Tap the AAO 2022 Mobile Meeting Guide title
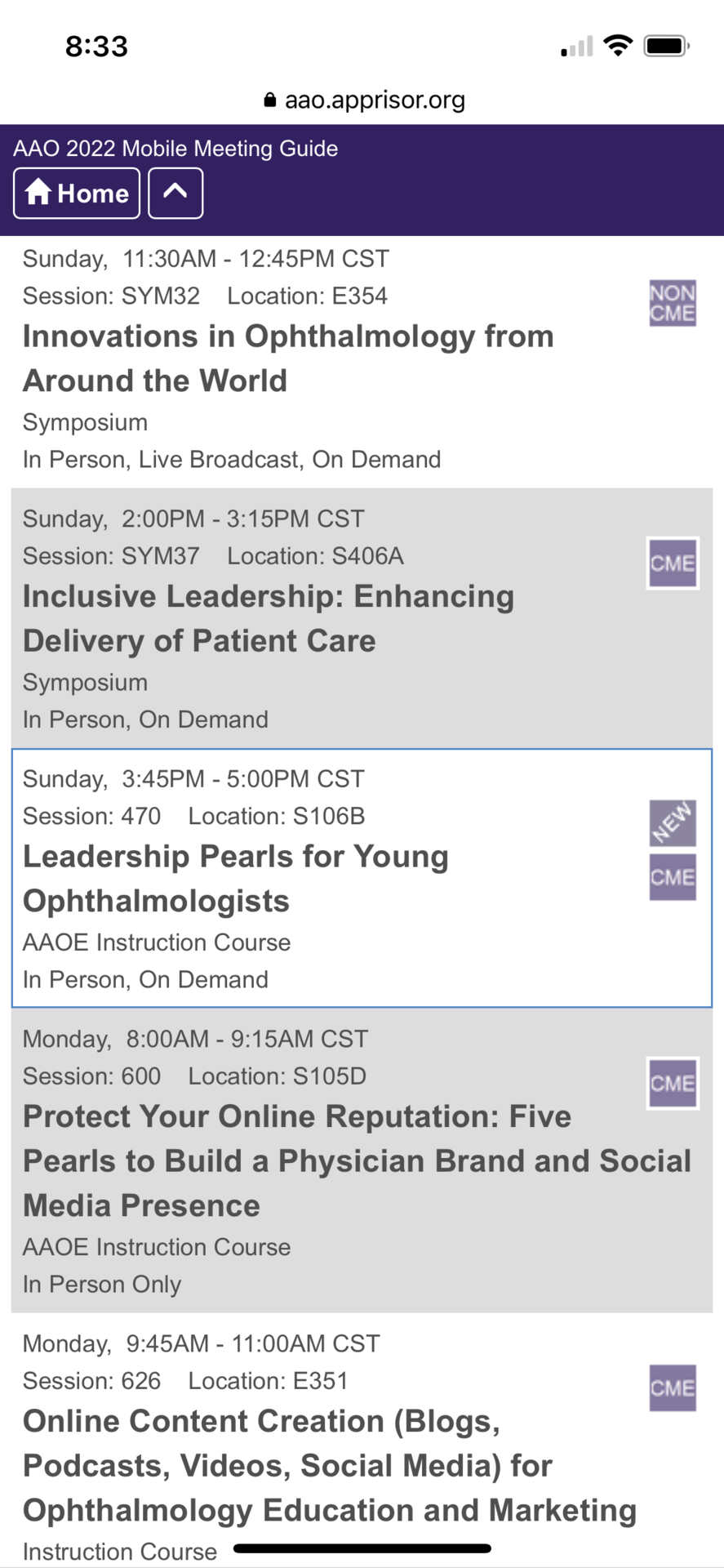724x1568 pixels. point(175,149)
